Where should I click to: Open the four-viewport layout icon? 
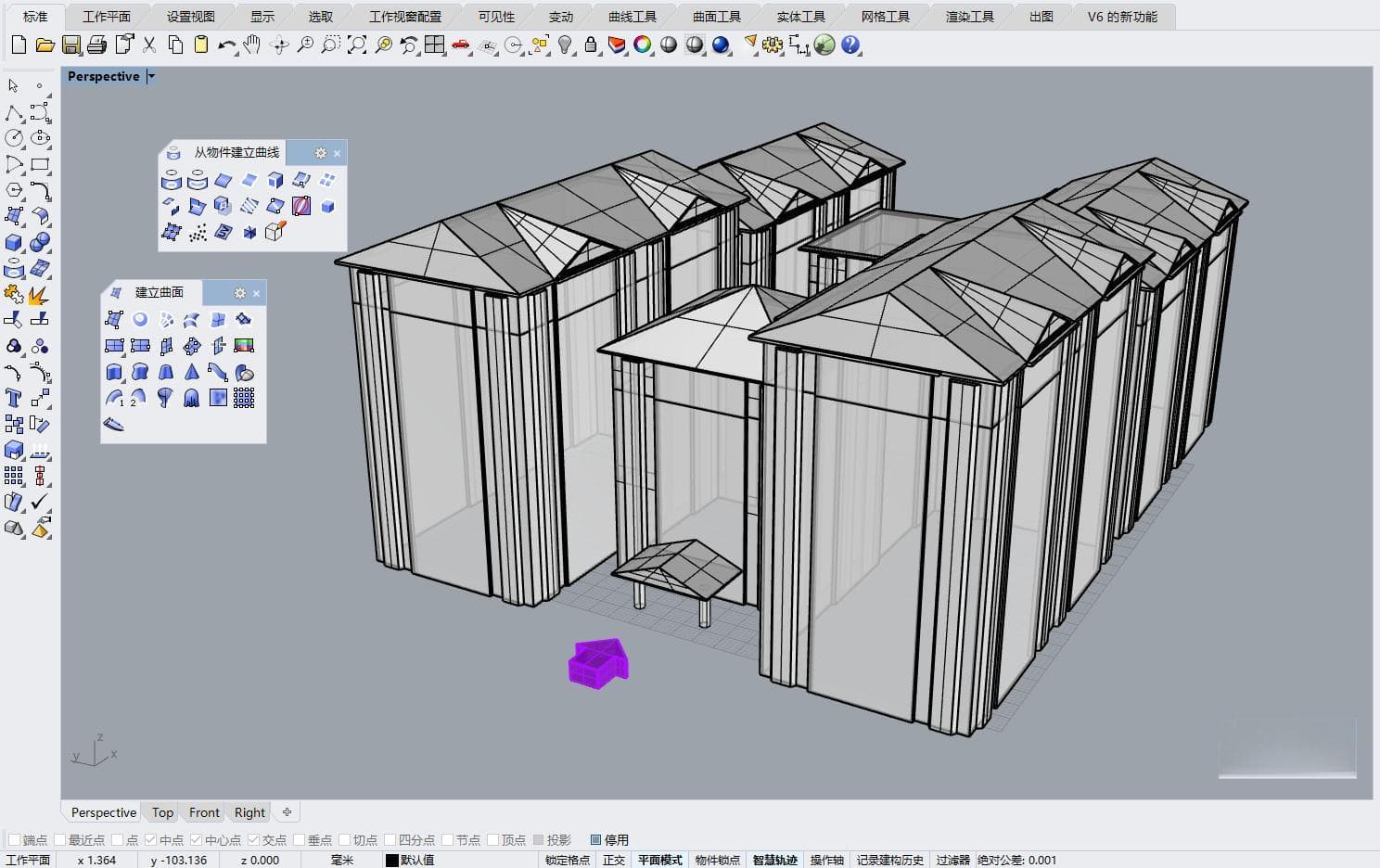pyautogui.click(x=435, y=45)
